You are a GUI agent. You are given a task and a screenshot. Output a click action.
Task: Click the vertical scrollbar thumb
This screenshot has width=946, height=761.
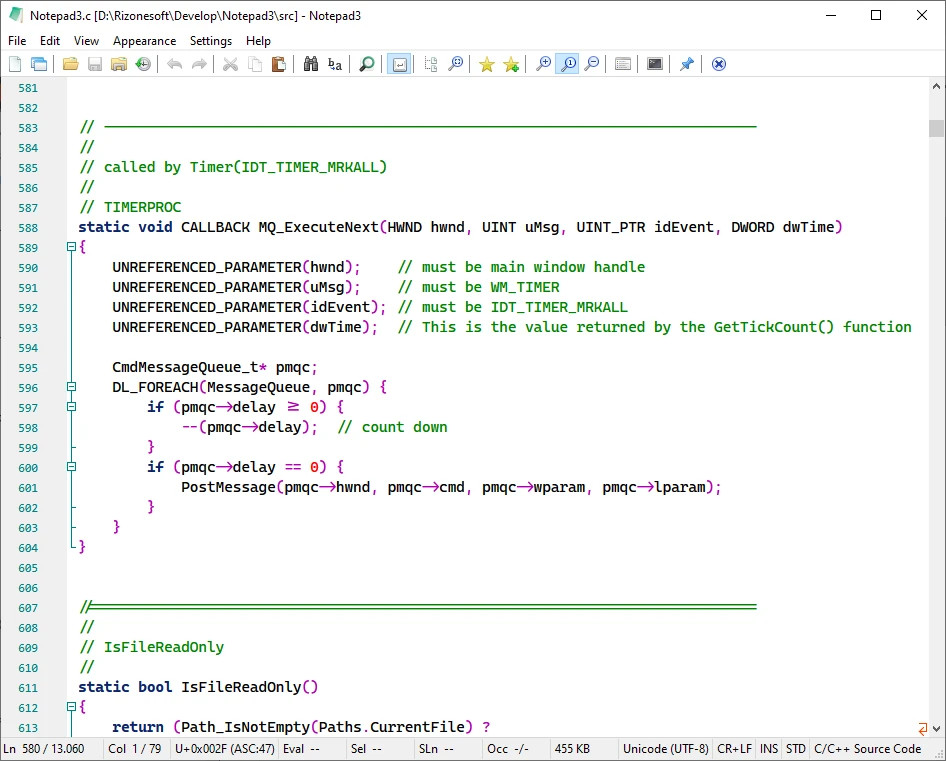[936, 128]
